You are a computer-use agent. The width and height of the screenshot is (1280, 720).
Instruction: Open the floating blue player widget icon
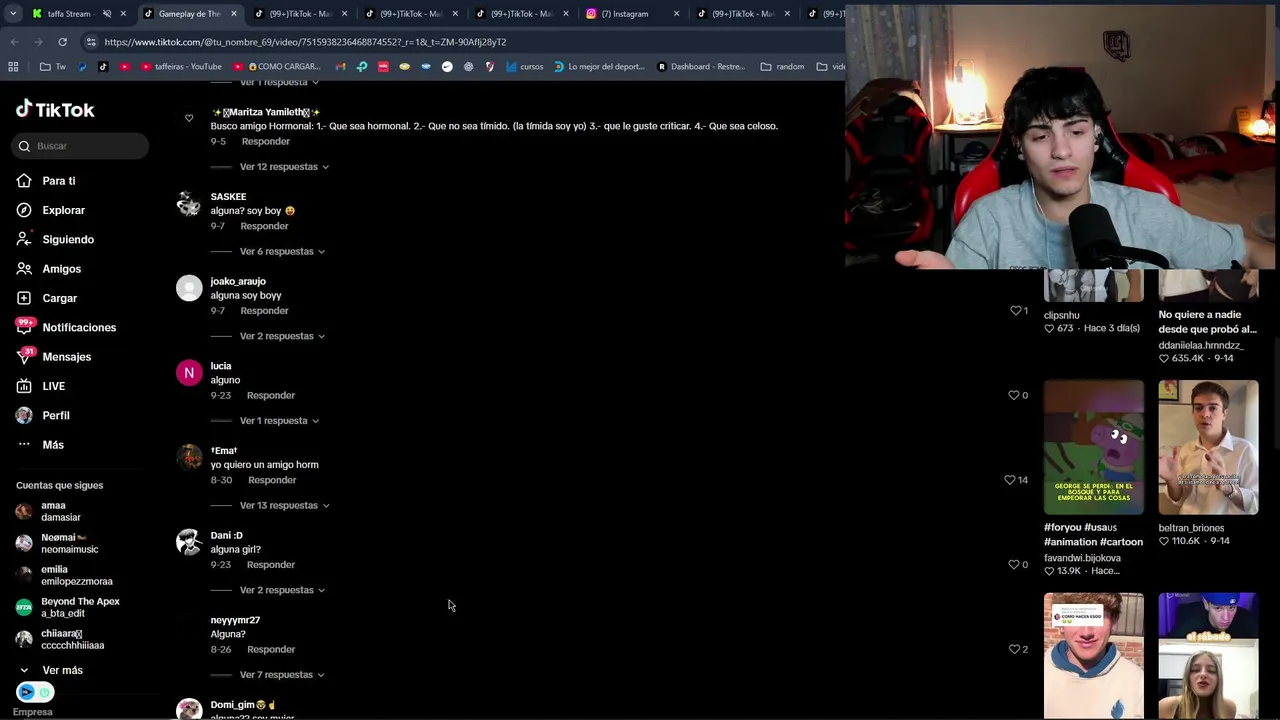[x=26, y=692]
